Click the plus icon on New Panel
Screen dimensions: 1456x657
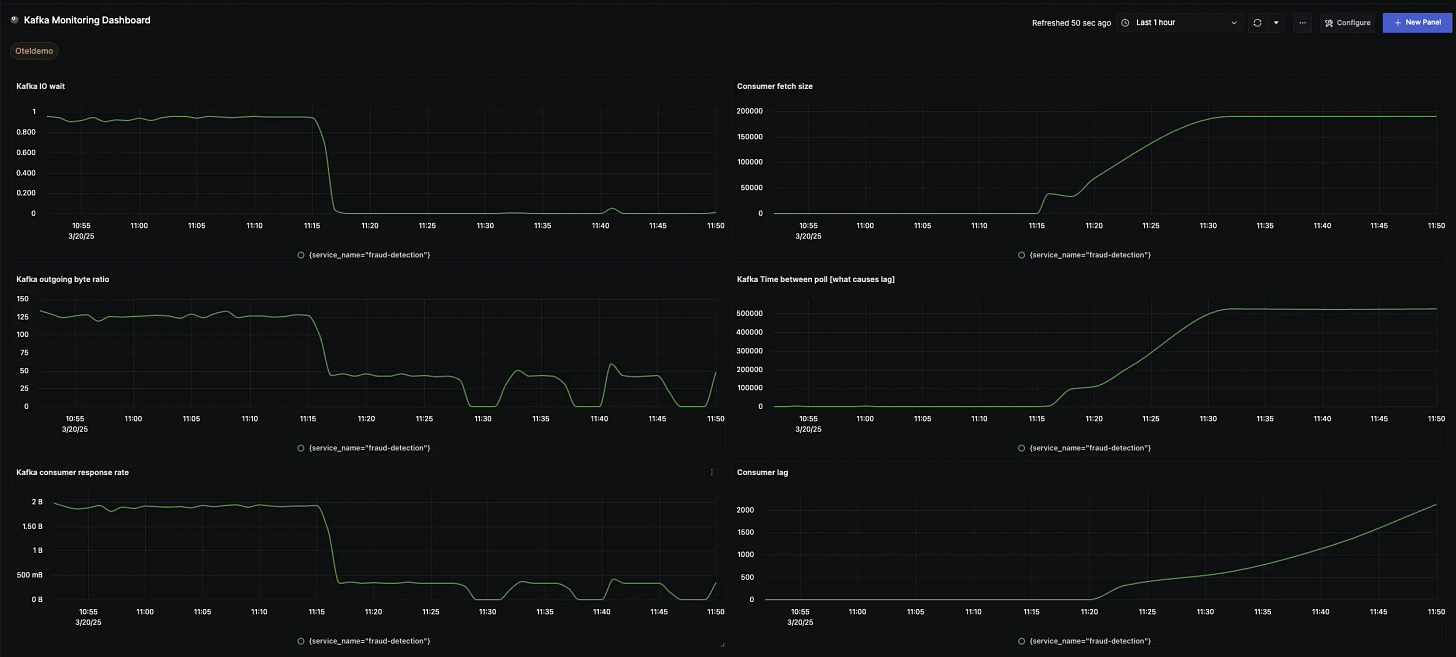point(1398,22)
